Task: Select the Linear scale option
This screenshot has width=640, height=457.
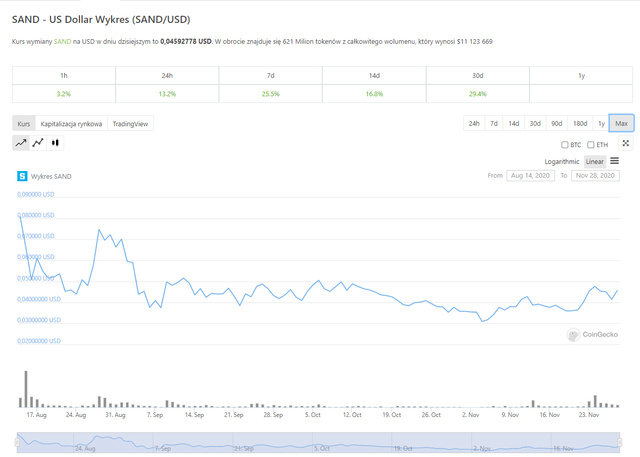Action: pyautogui.click(x=595, y=162)
